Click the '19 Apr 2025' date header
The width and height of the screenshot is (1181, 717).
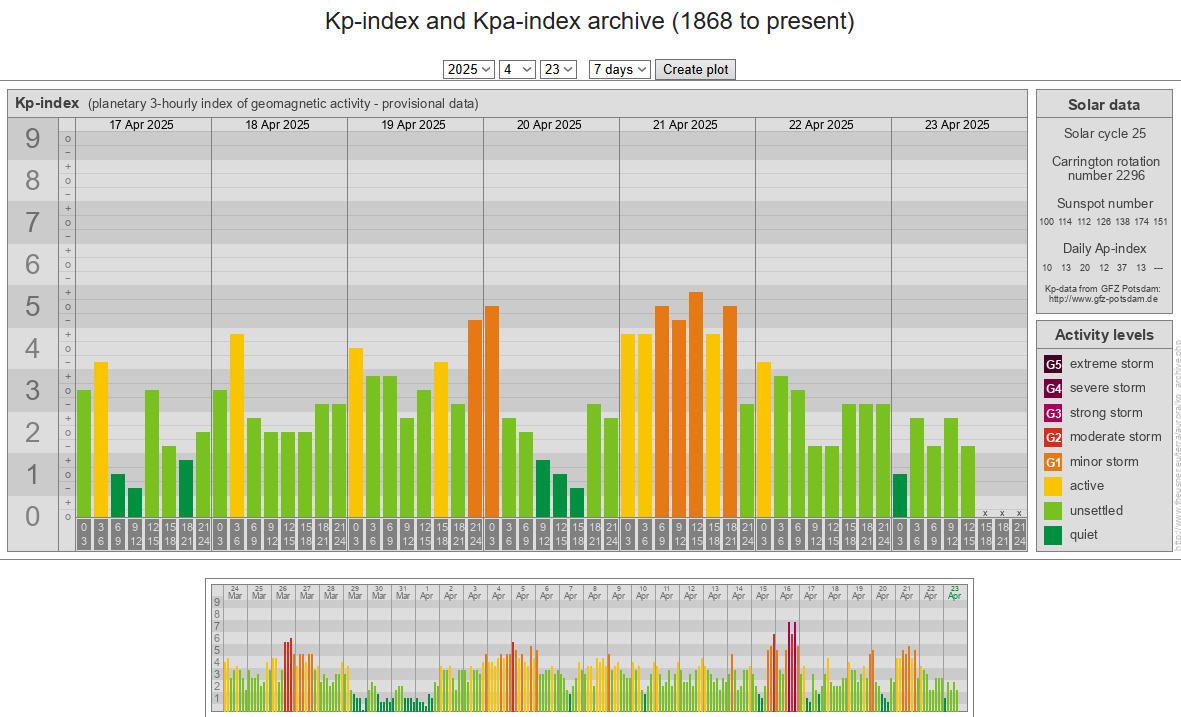414,125
